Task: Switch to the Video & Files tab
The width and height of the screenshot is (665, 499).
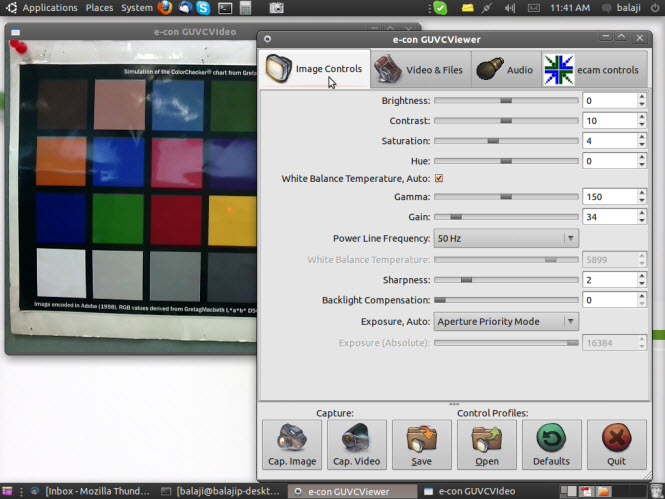Action: [x=420, y=70]
